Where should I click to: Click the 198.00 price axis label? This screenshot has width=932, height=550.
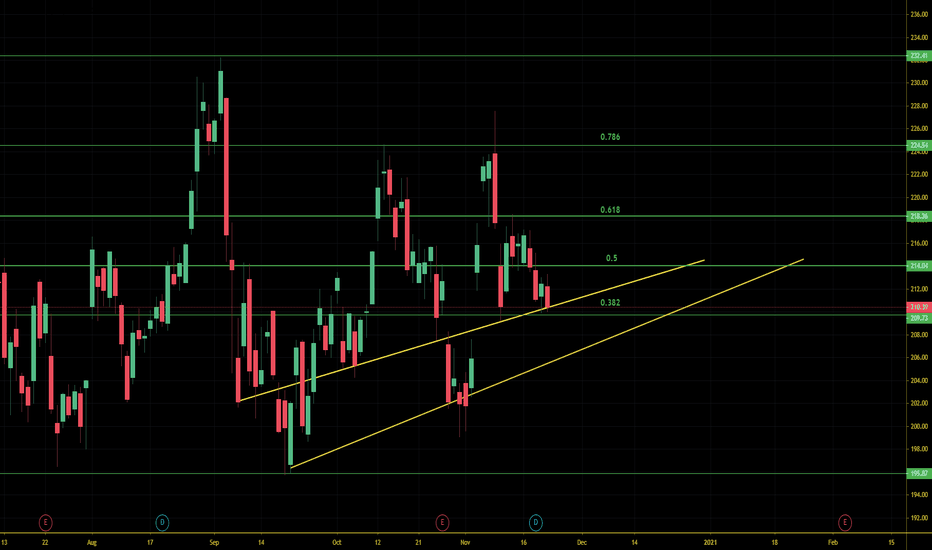click(x=919, y=450)
